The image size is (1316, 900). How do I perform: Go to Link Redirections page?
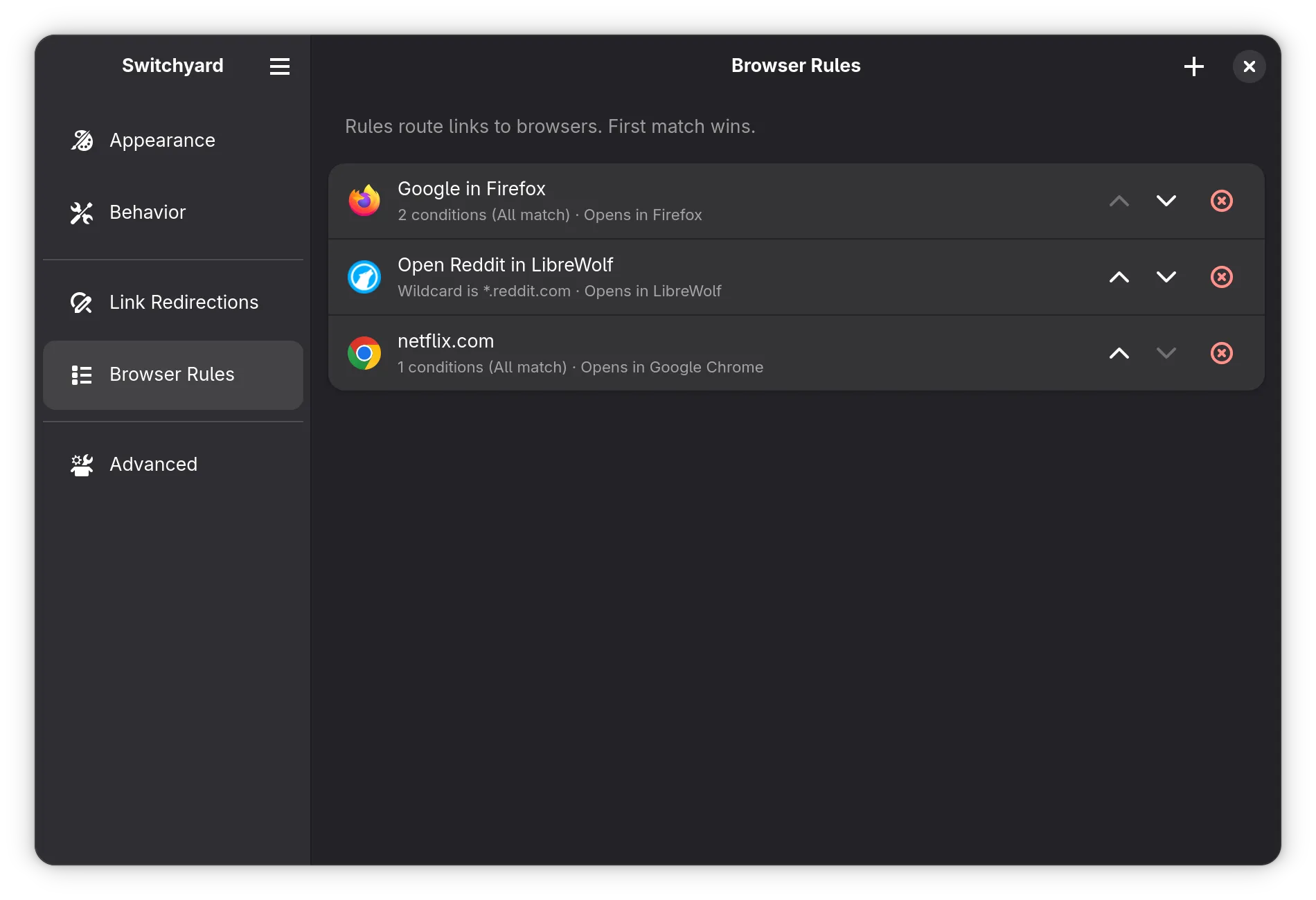[173, 303]
